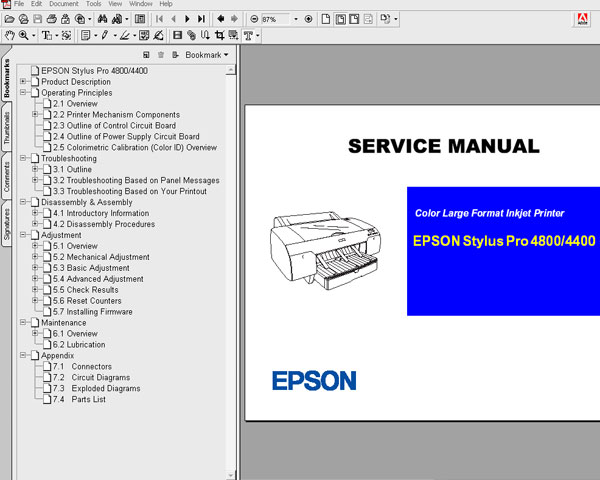Click the Print icon in toolbar
The image size is (600, 480).
click(51, 19)
